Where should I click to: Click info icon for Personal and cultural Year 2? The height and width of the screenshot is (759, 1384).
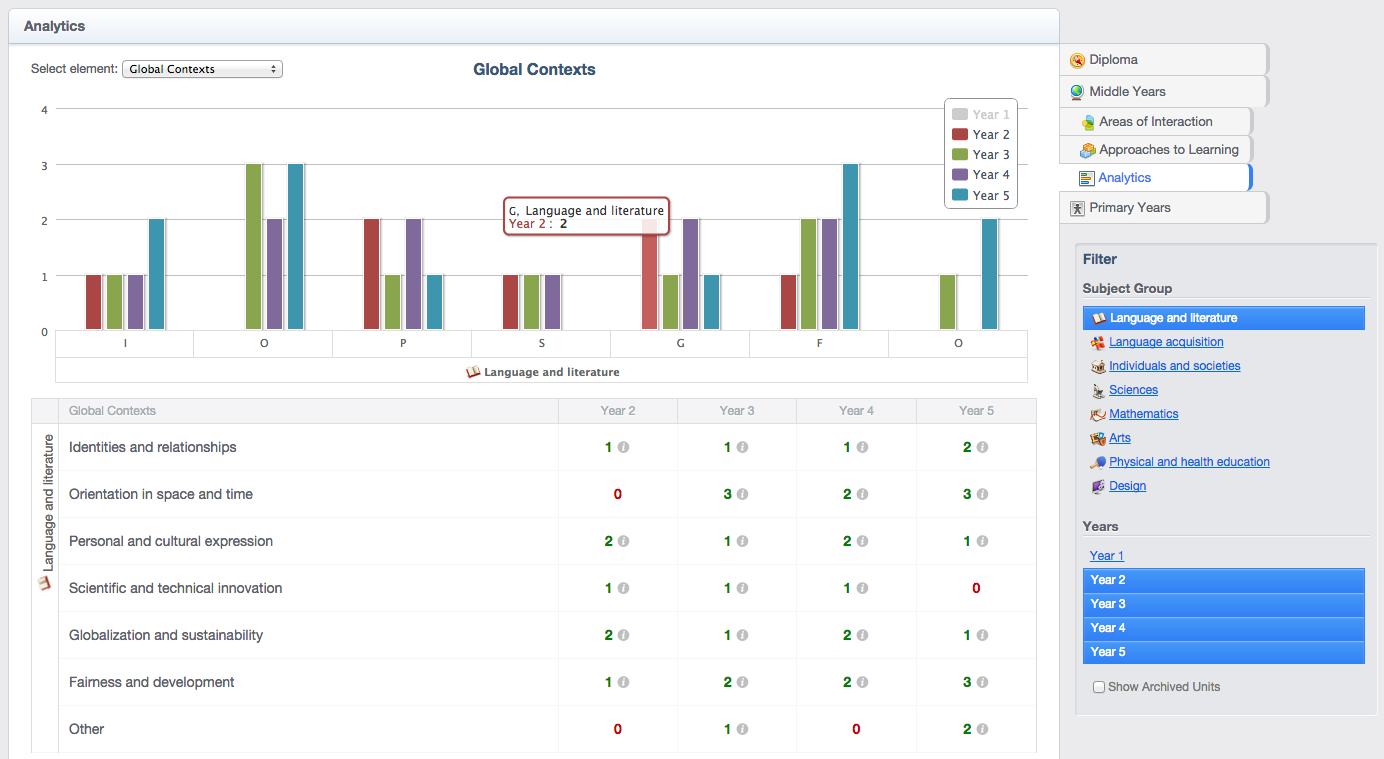(x=623, y=541)
